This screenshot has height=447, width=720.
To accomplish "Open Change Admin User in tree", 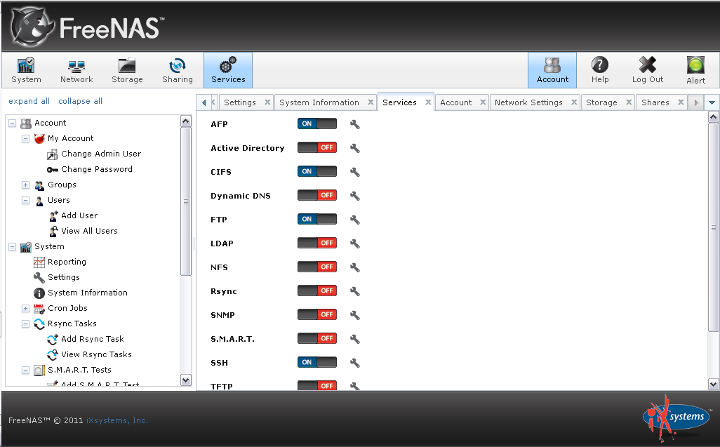I will pos(101,154).
